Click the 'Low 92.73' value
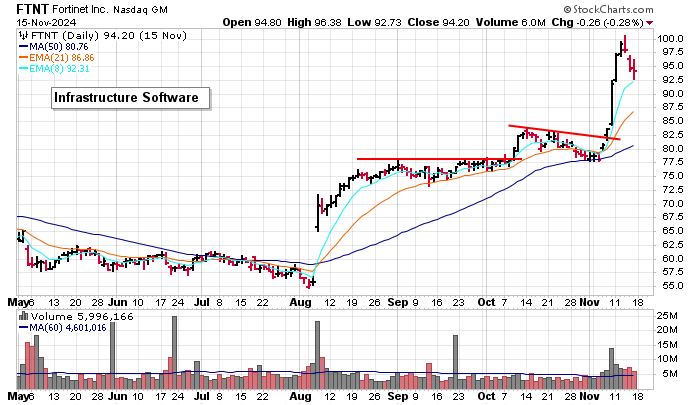 374,22
